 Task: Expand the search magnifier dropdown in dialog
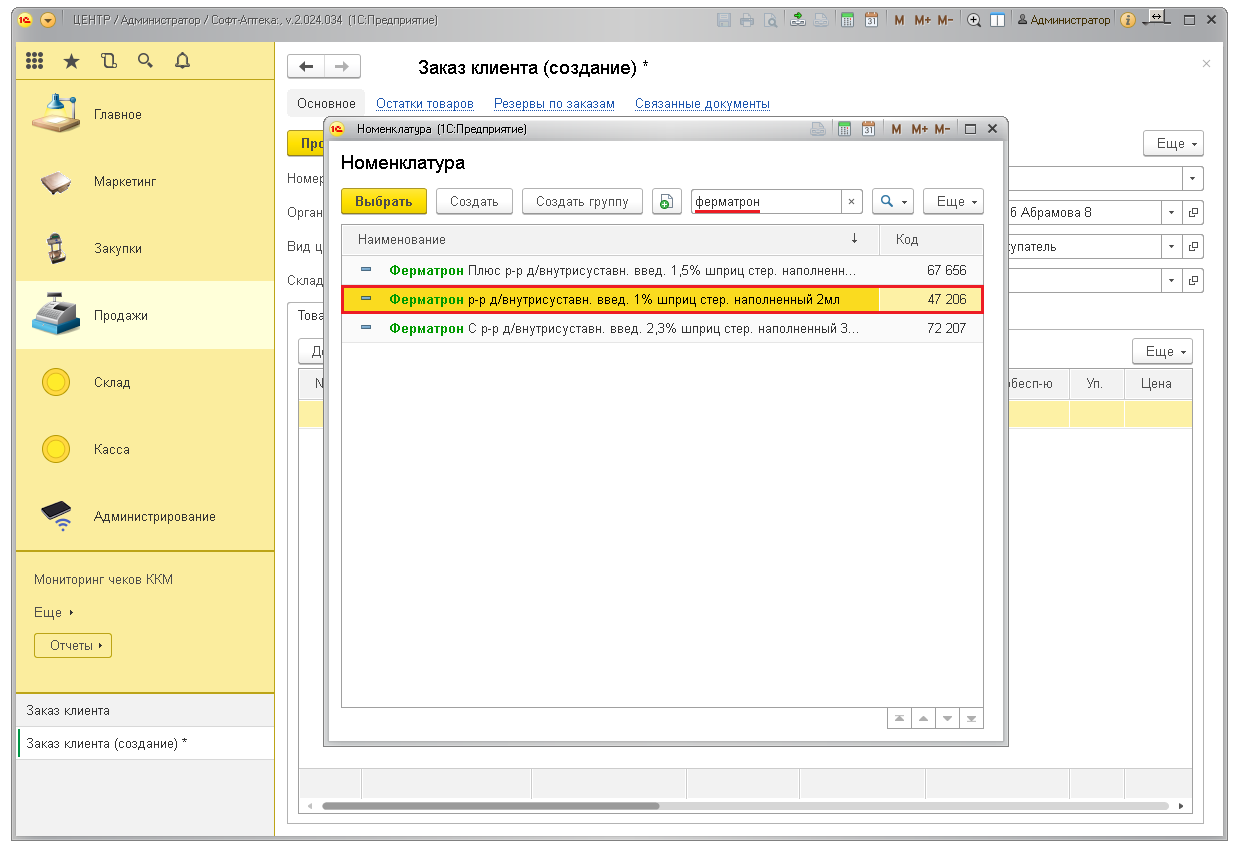pyautogui.click(x=892, y=201)
